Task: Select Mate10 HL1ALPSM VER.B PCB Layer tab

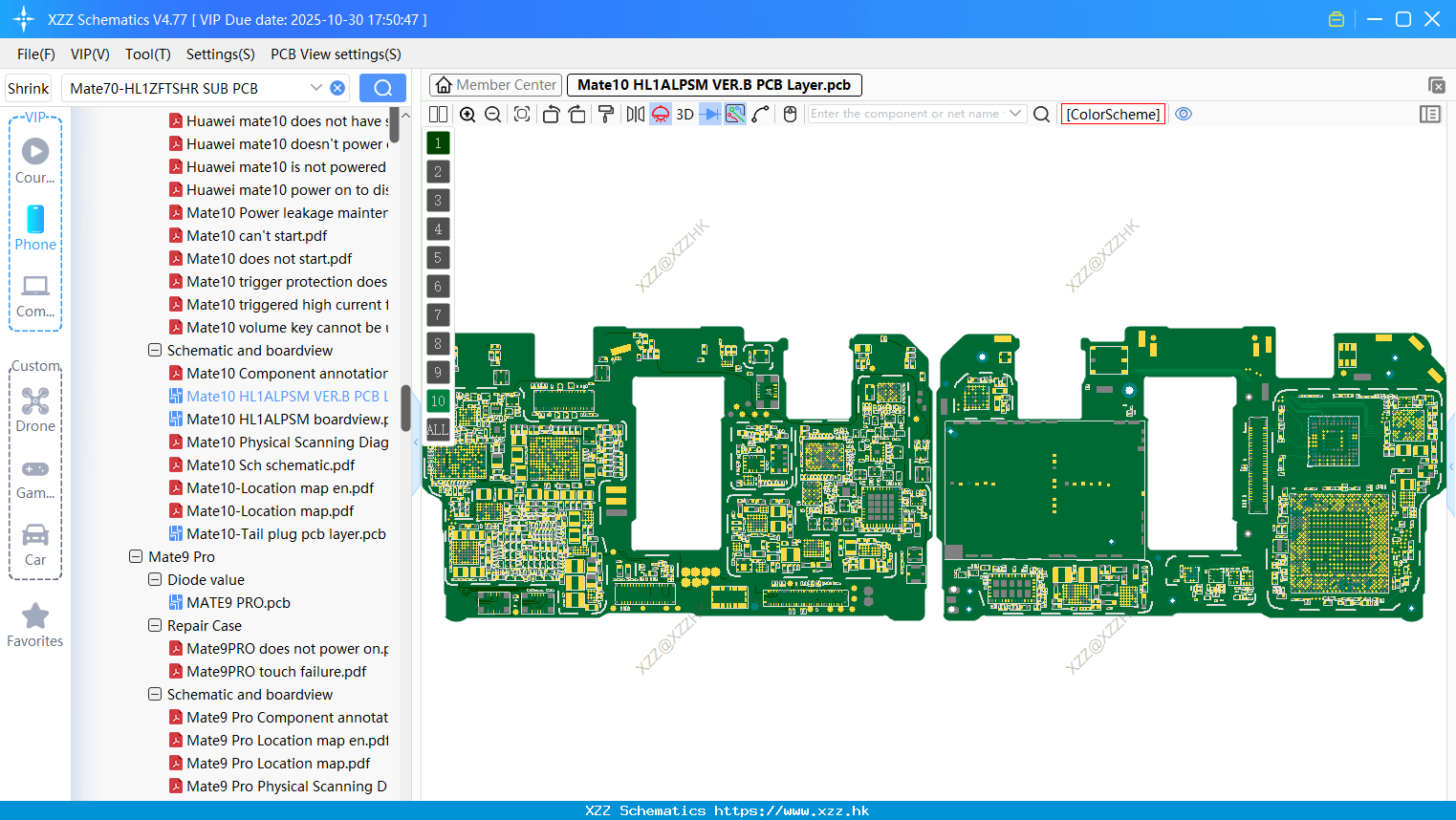Action: (714, 85)
